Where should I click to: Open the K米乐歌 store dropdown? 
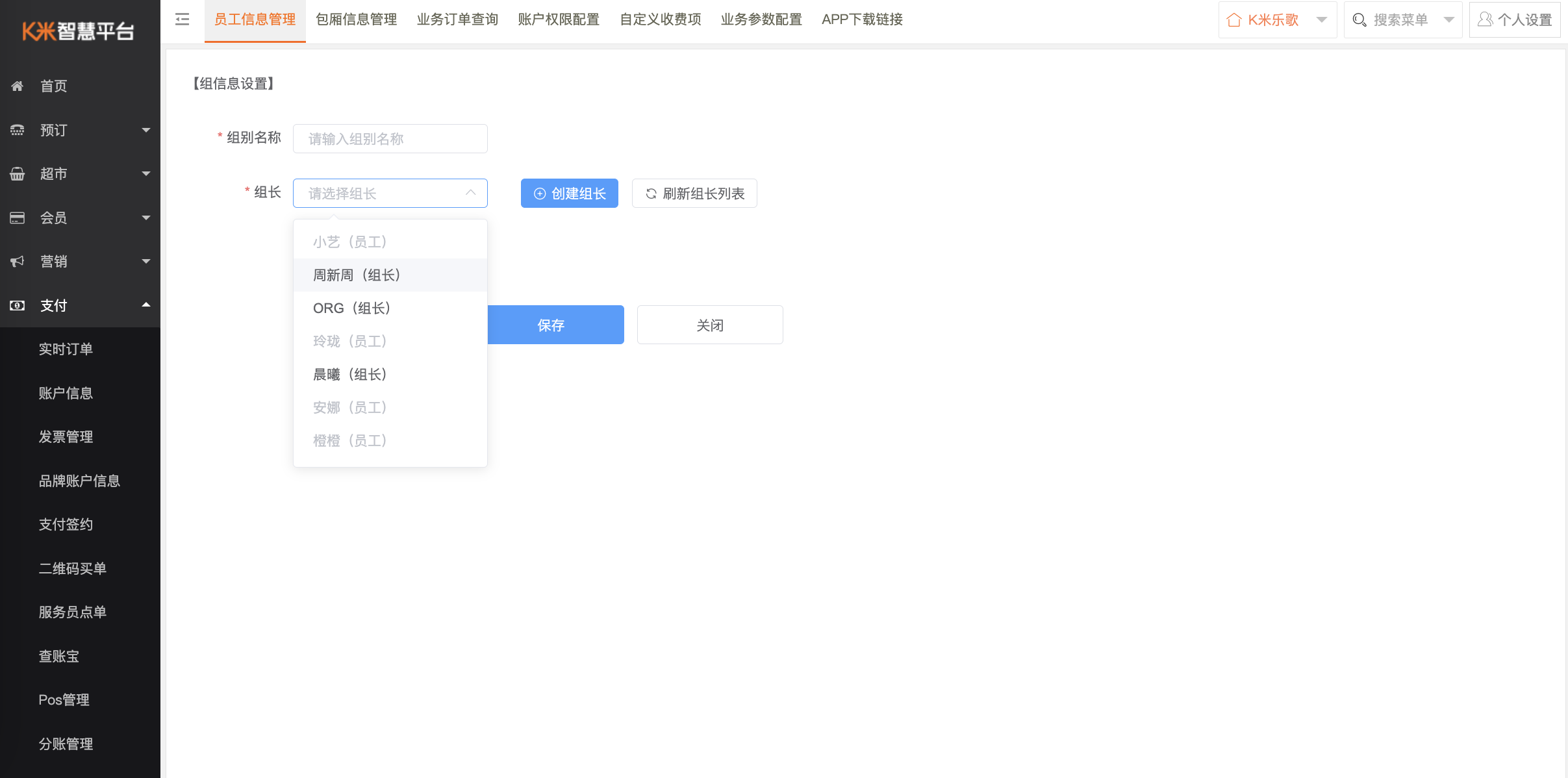point(1321,20)
